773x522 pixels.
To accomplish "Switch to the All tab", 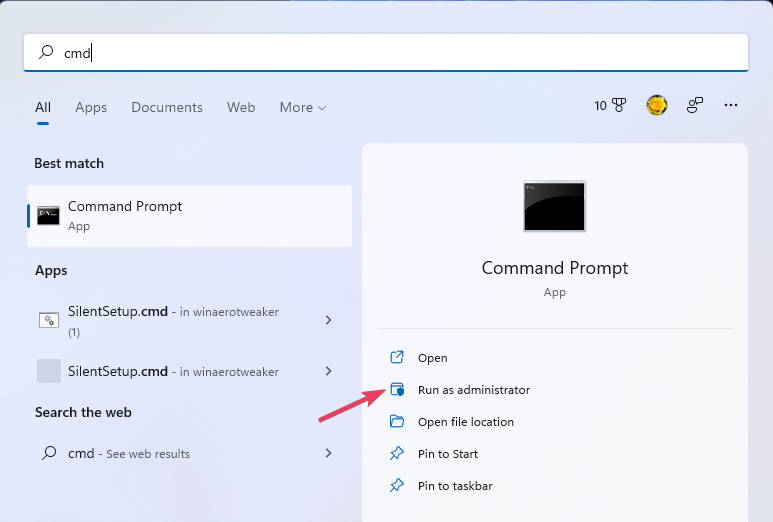I will pos(43,107).
